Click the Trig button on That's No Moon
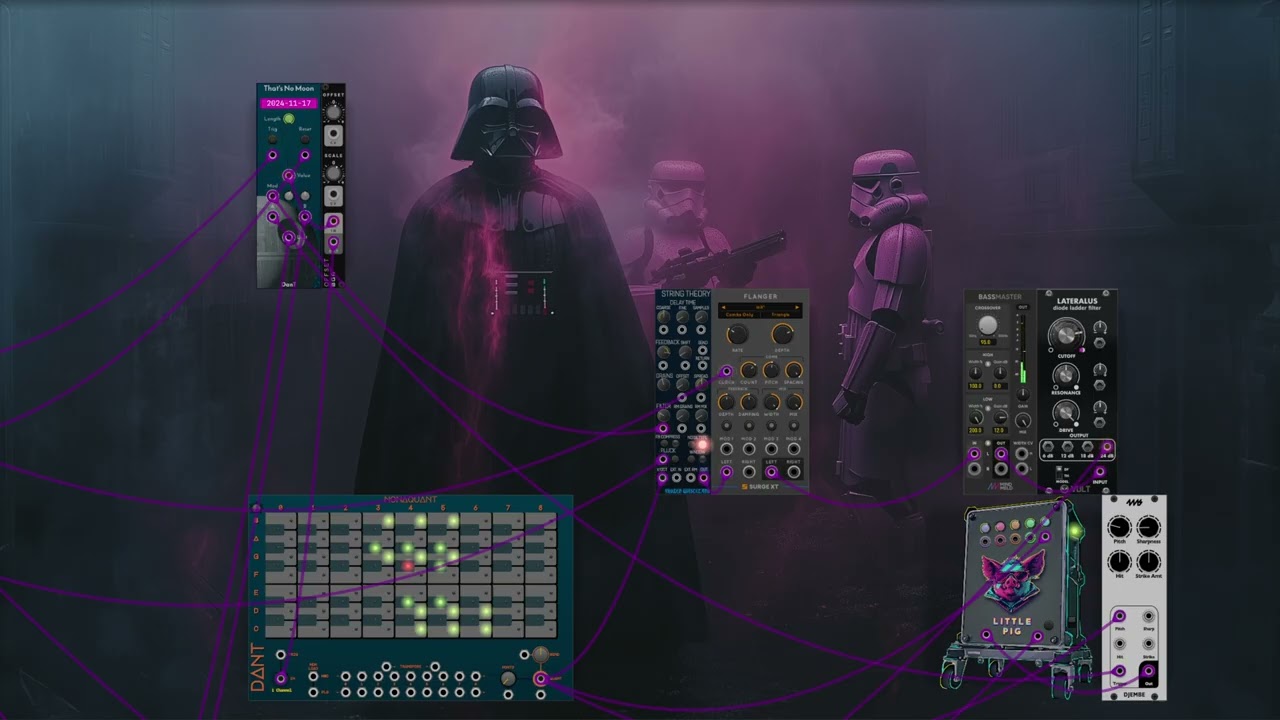The image size is (1280, 720). 273,139
